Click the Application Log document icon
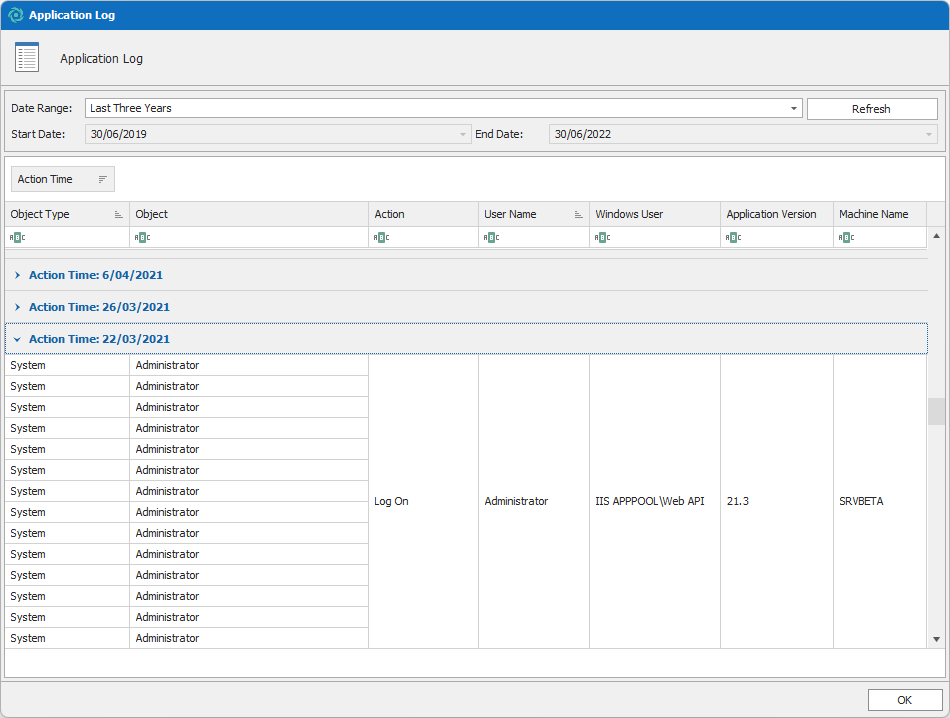The width and height of the screenshot is (950, 718). [27, 58]
